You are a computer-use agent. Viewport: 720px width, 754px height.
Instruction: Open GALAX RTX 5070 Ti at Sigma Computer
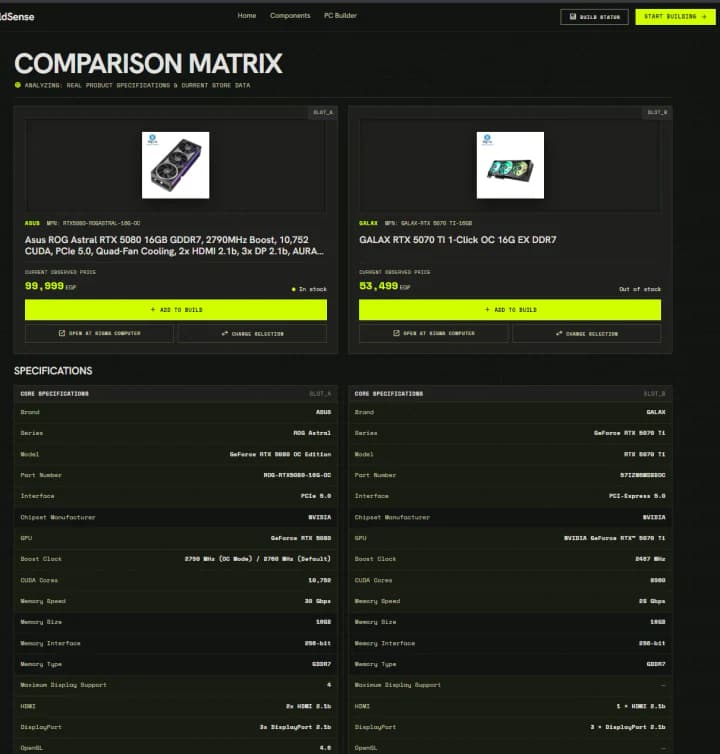point(433,333)
